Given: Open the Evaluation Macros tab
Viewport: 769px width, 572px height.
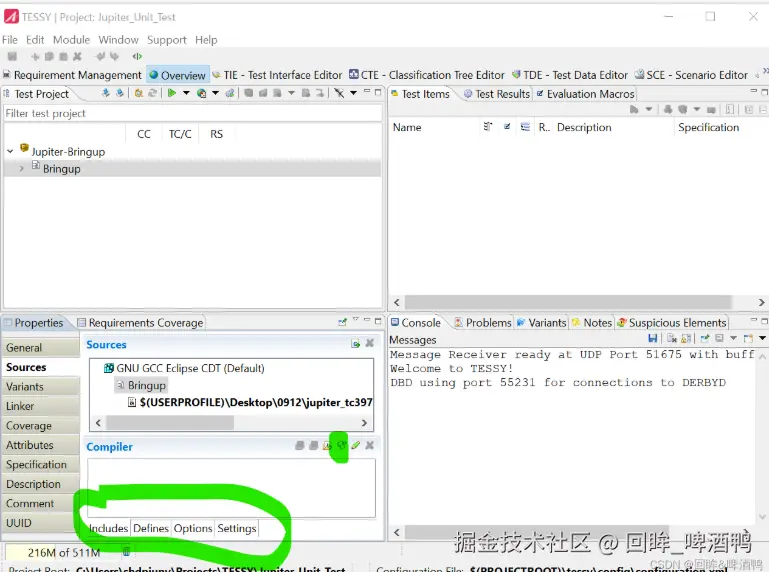Looking at the screenshot, I should [585, 94].
